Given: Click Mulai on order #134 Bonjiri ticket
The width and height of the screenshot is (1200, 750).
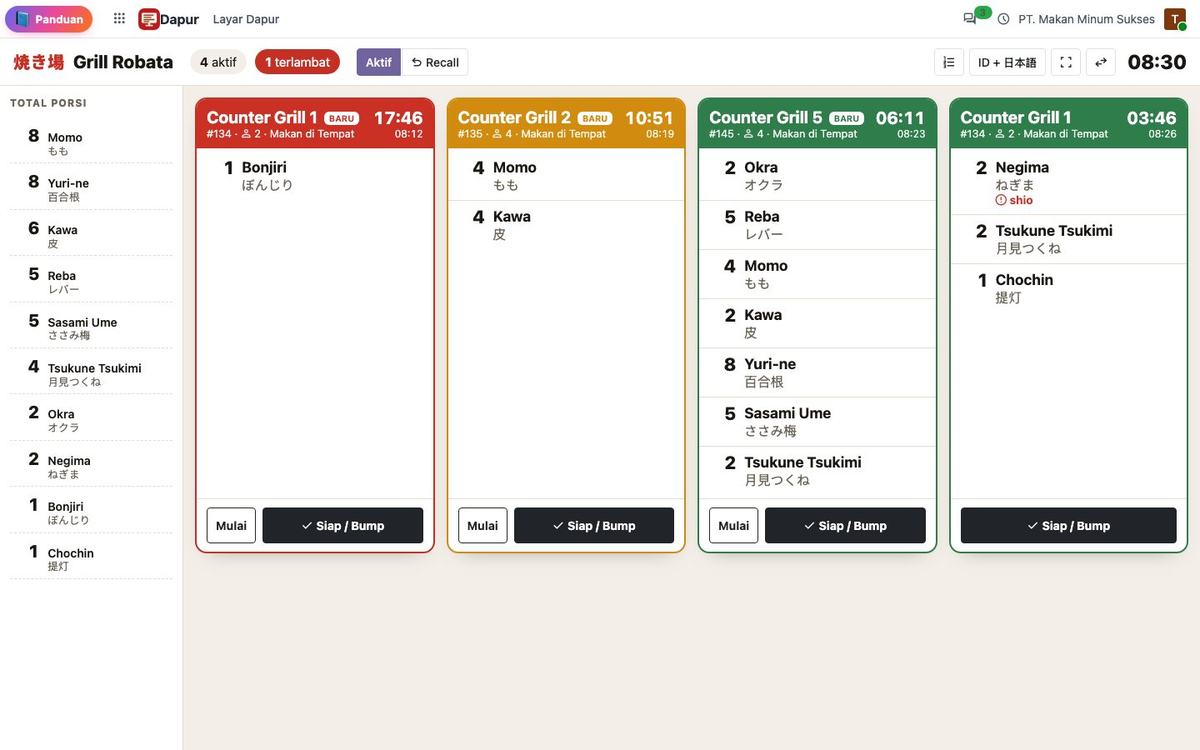Looking at the screenshot, I should coord(231,526).
